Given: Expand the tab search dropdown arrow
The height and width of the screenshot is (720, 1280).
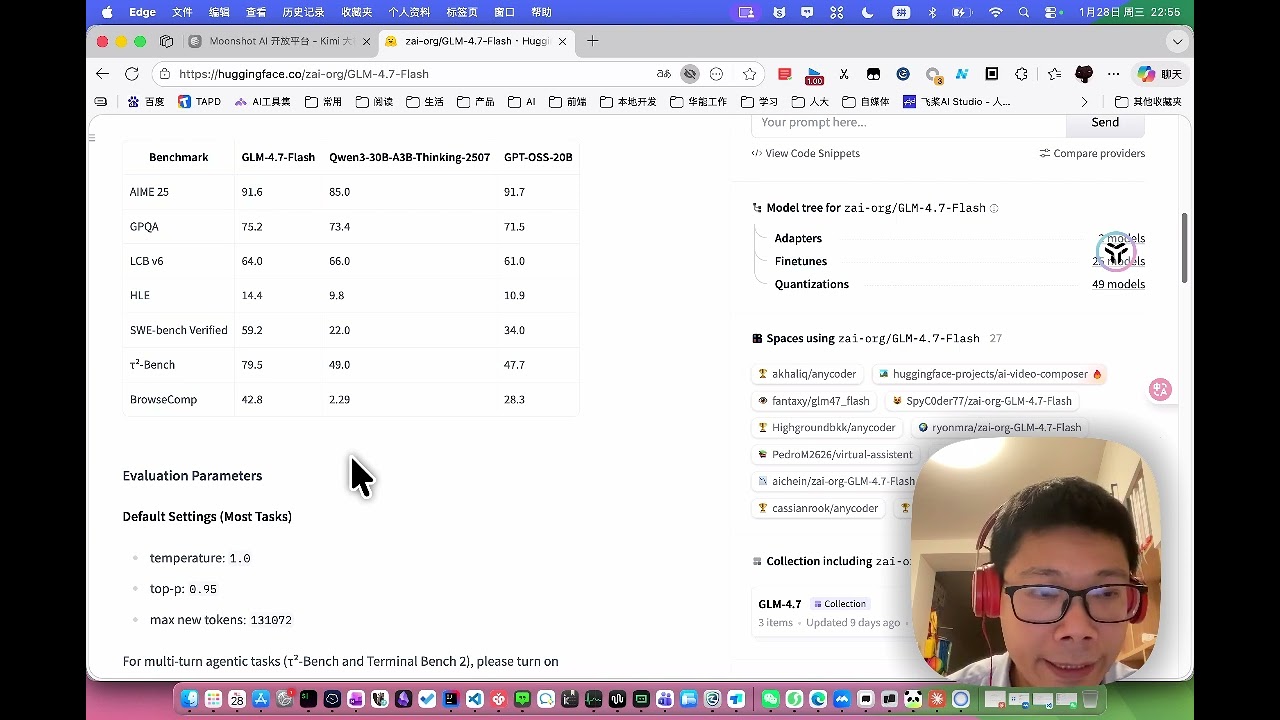Looking at the screenshot, I should pyautogui.click(x=1177, y=41).
